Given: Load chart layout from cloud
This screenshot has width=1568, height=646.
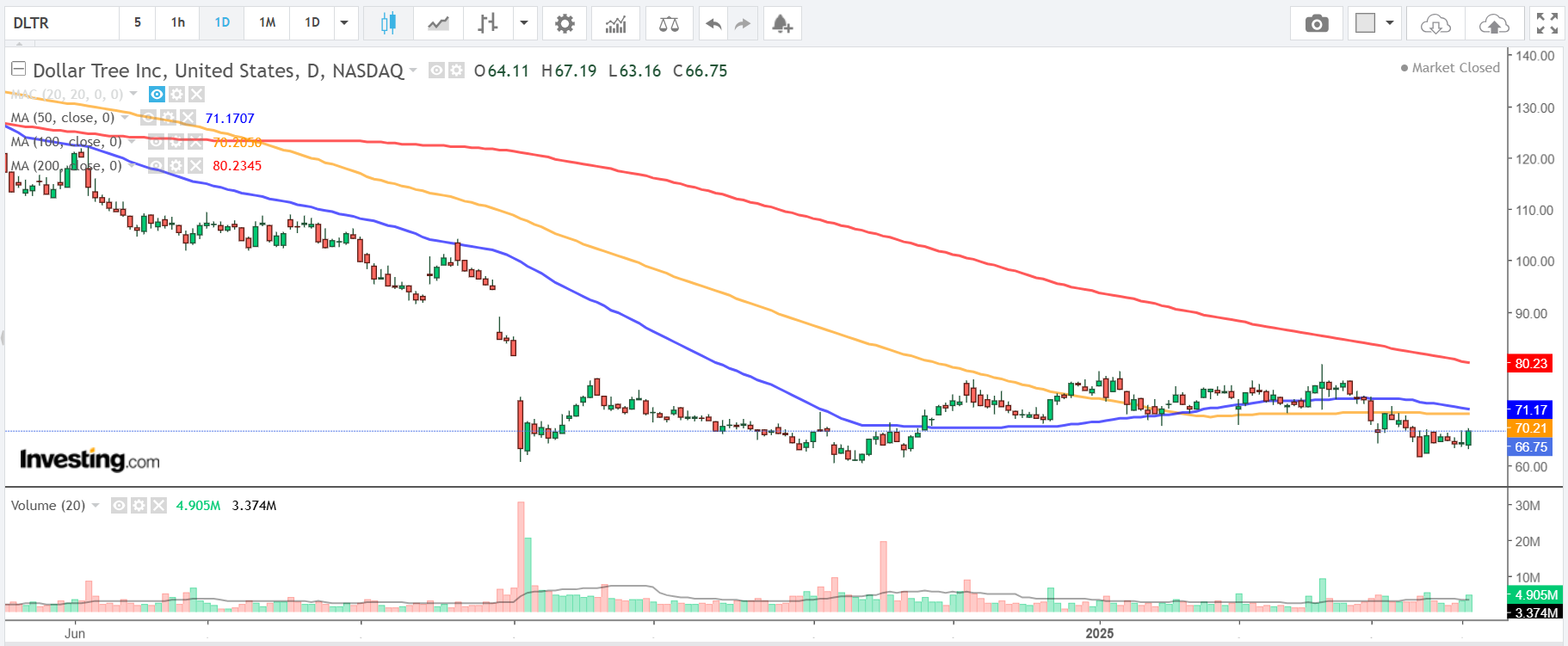Looking at the screenshot, I should coord(1435,23).
